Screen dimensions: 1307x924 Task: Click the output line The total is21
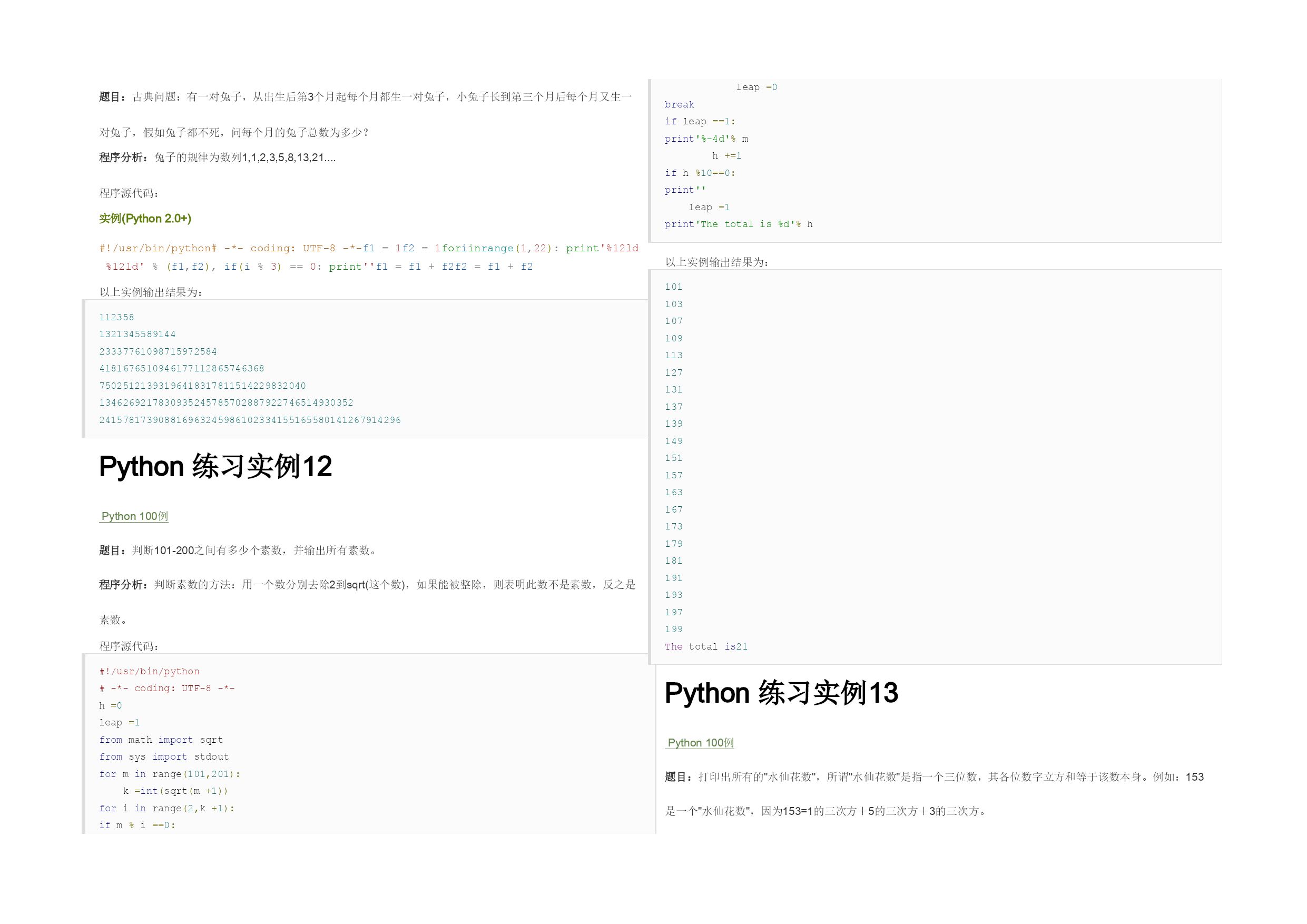point(706,647)
